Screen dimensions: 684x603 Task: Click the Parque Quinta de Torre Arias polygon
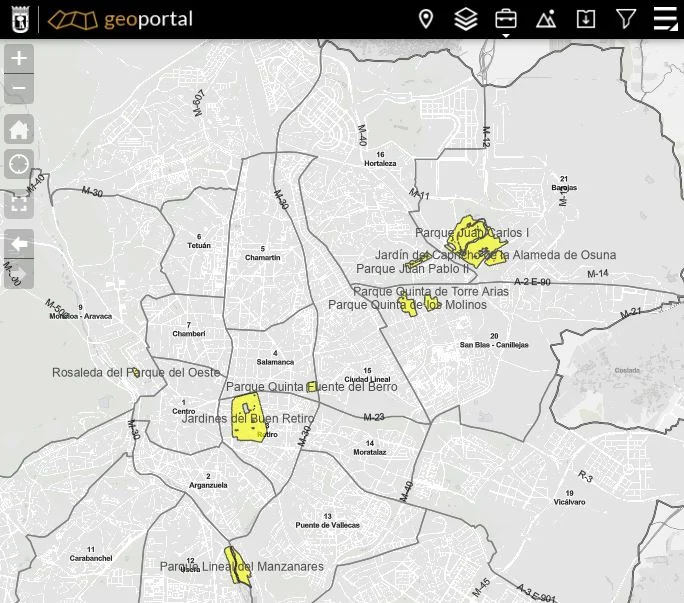431,303
